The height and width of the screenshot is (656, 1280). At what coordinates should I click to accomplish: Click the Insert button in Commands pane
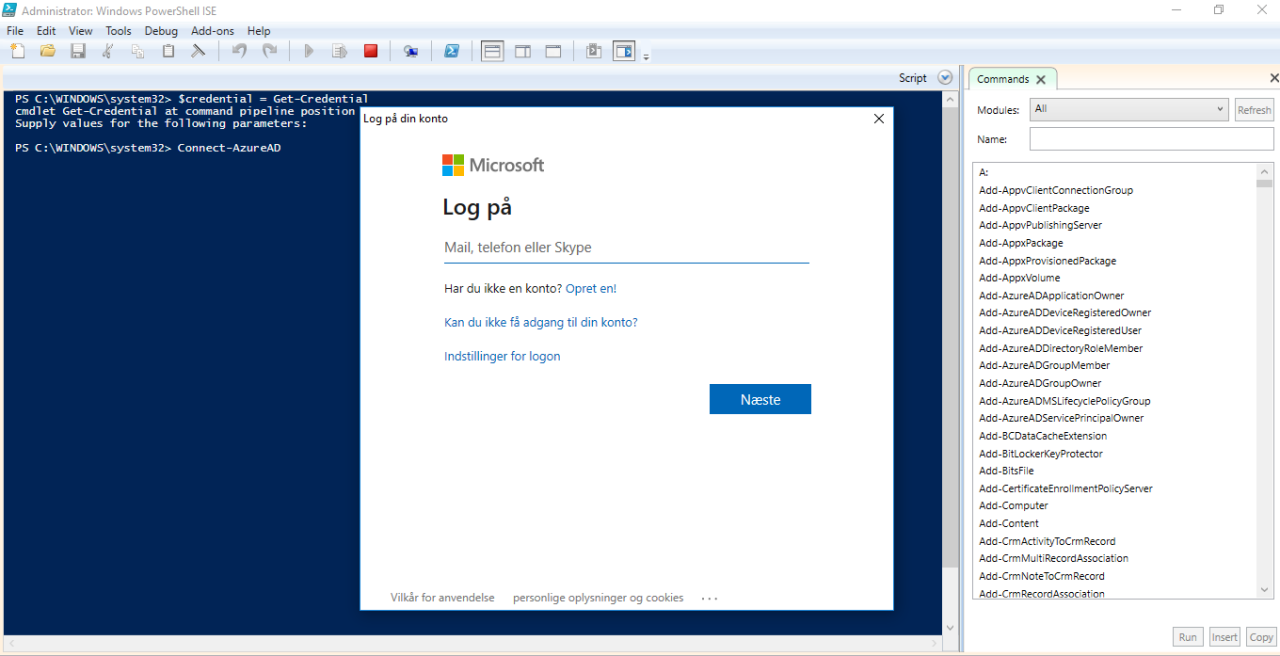tap(1224, 637)
